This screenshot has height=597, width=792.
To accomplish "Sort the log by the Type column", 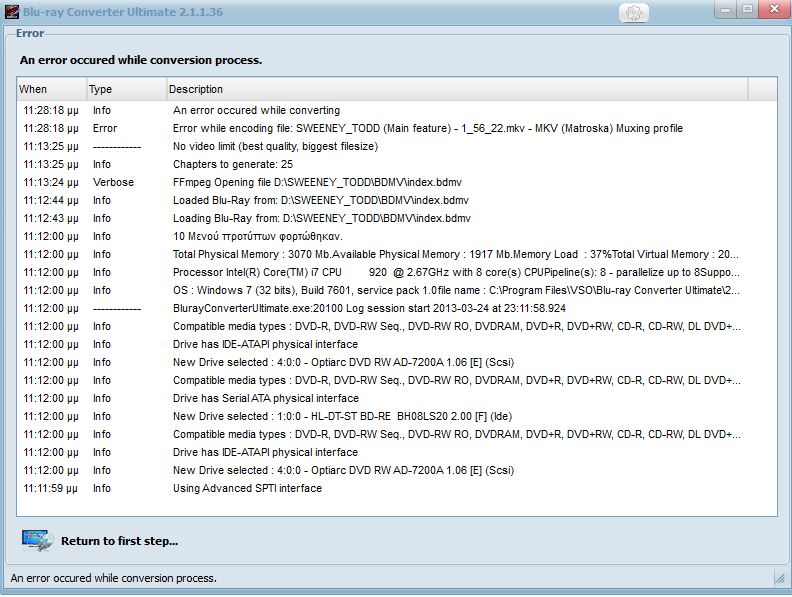I will [127, 89].
